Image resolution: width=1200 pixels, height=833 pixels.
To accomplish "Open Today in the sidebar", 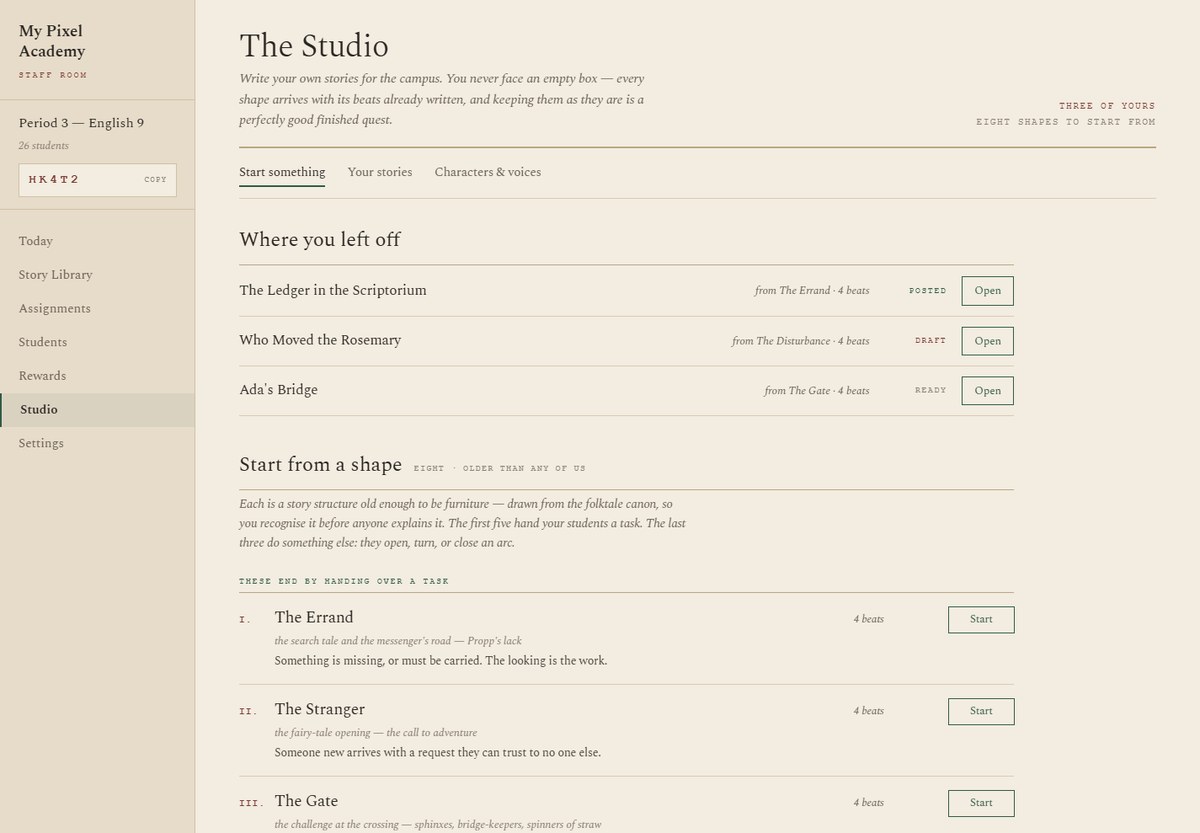I will [97, 241].
